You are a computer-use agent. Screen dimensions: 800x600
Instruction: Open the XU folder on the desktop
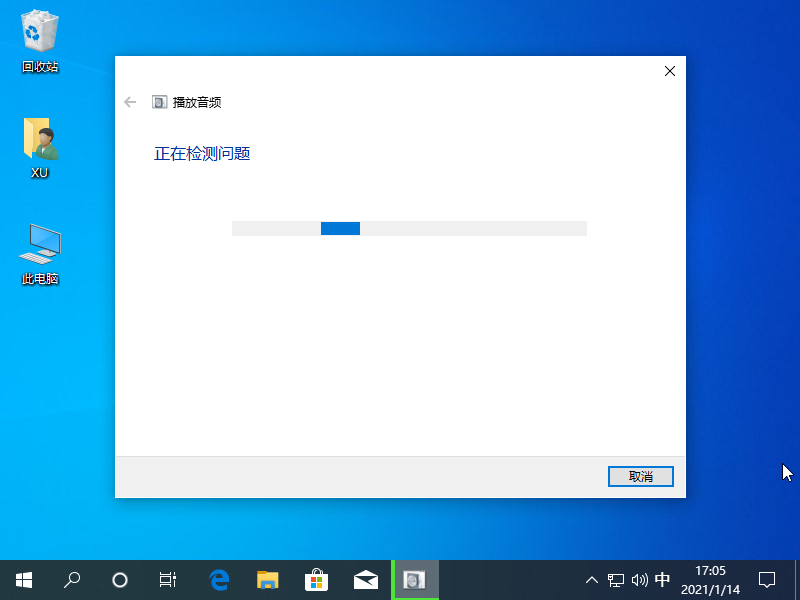pos(38,142)
